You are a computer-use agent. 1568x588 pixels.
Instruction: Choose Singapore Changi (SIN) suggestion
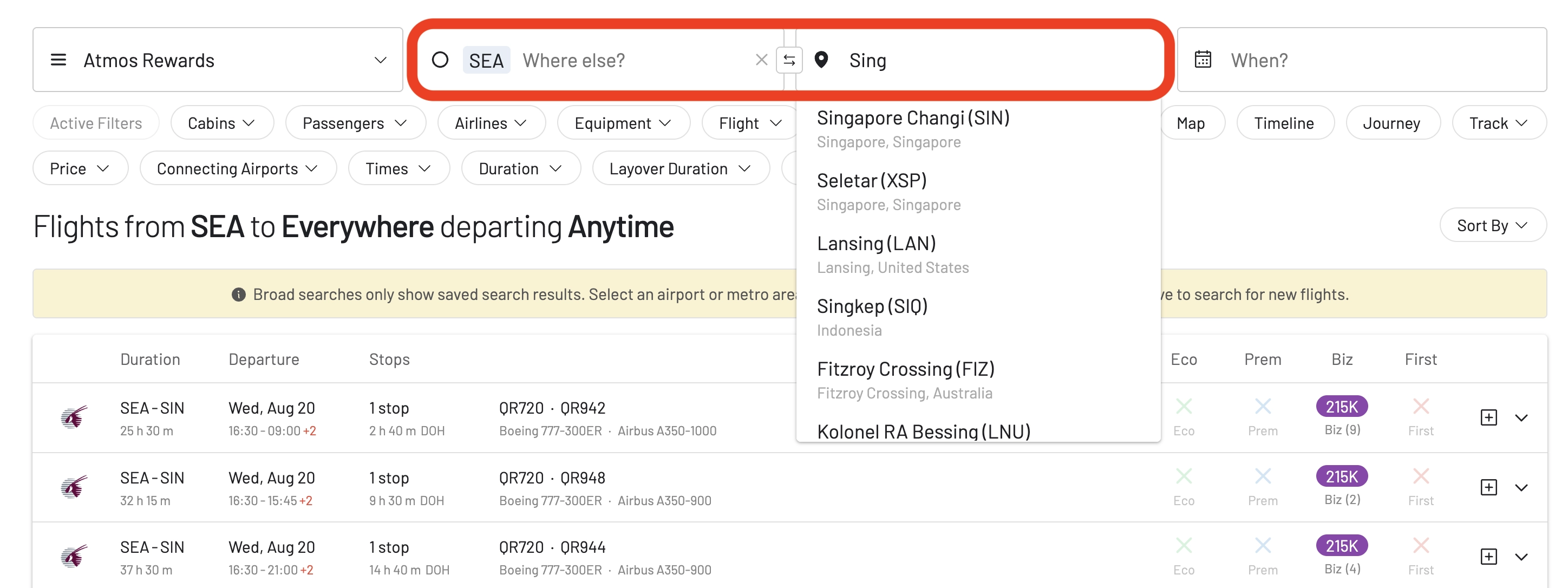tap(978, 129)
